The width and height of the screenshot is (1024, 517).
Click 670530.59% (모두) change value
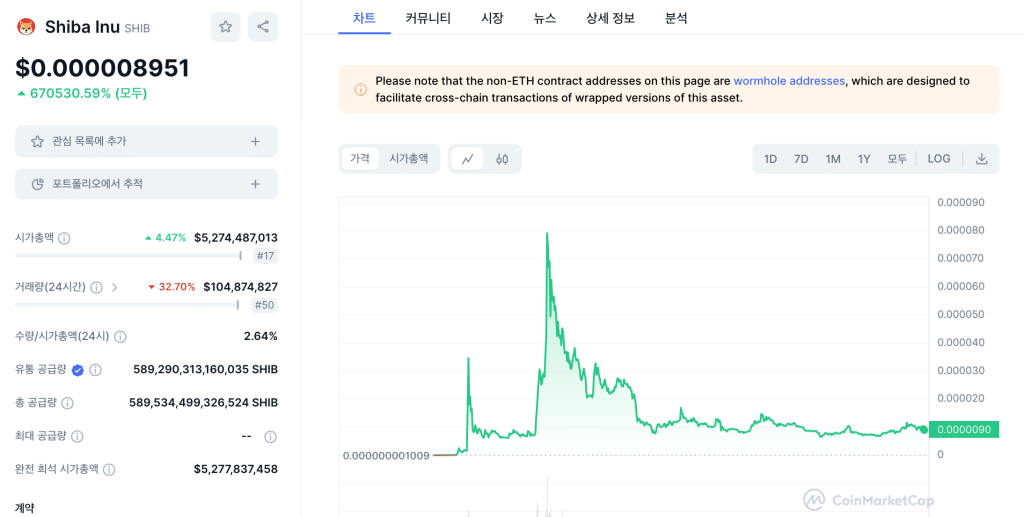tap(82, 93)
